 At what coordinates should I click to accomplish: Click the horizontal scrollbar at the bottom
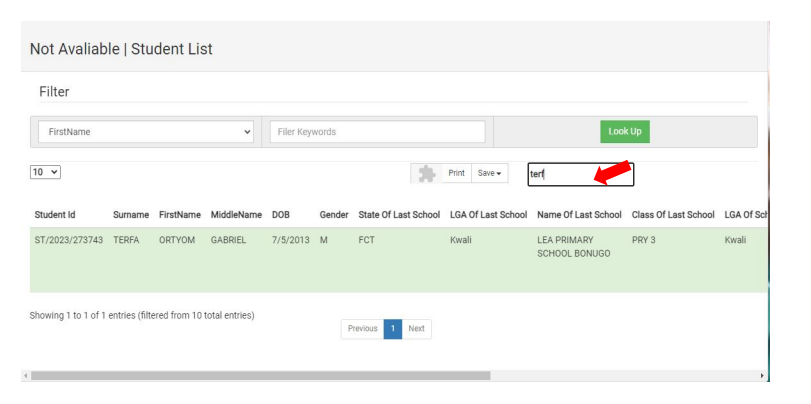[260, 376]
